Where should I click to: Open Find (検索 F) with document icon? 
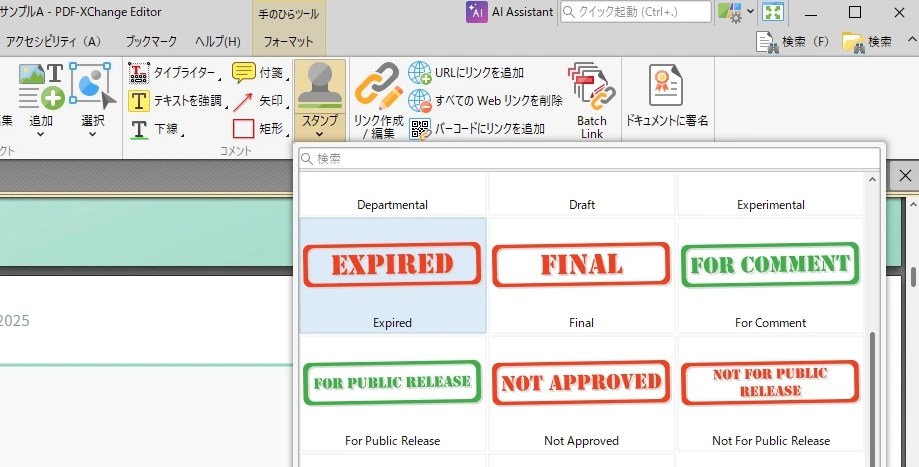tap(793, 42)
